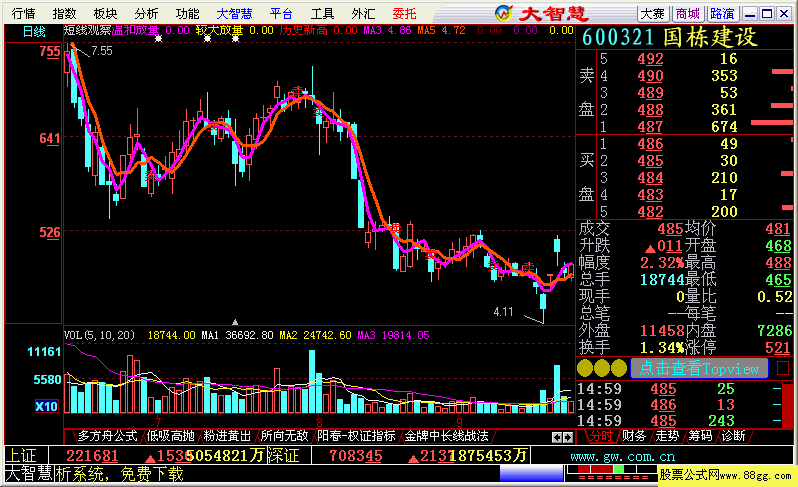This screenshot has width=798, height=487.
Task: Switch to the 走势 tab
Action: tap(667, 436)
